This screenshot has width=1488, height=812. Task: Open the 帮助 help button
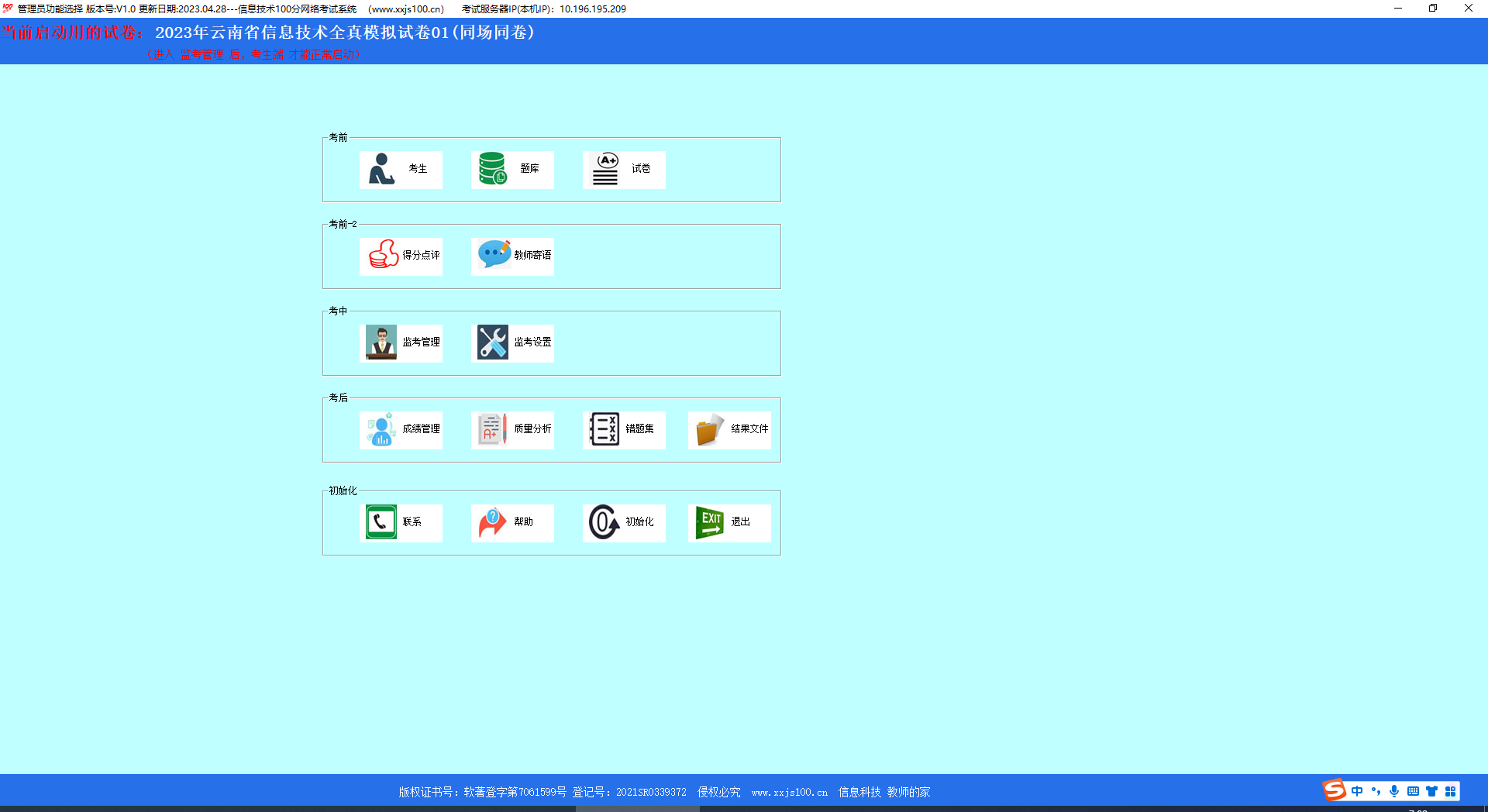pyautogui.click(x=512, y=522)
